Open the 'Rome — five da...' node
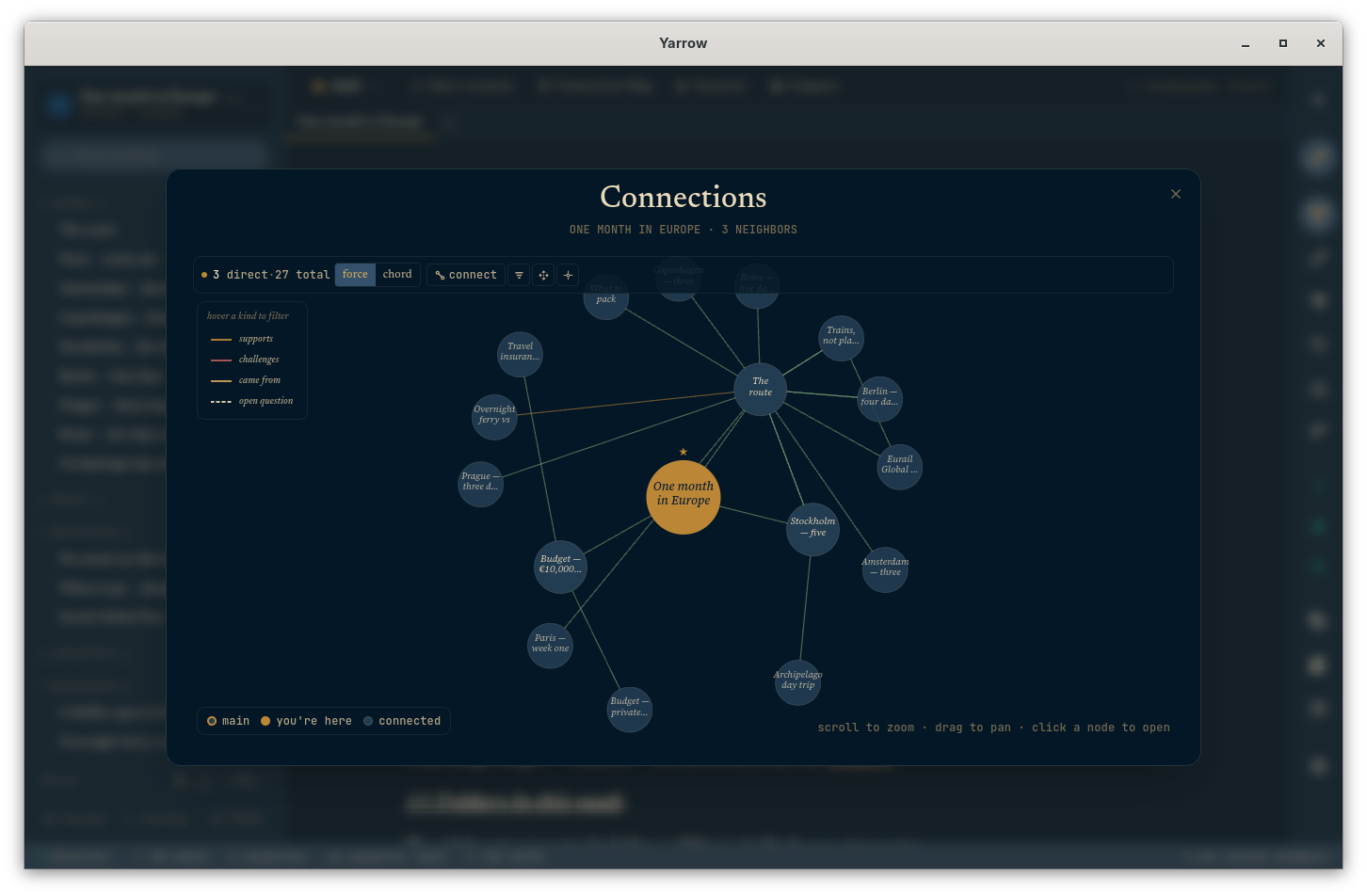This screenshot has width=1367, height=896. [757, 285]
